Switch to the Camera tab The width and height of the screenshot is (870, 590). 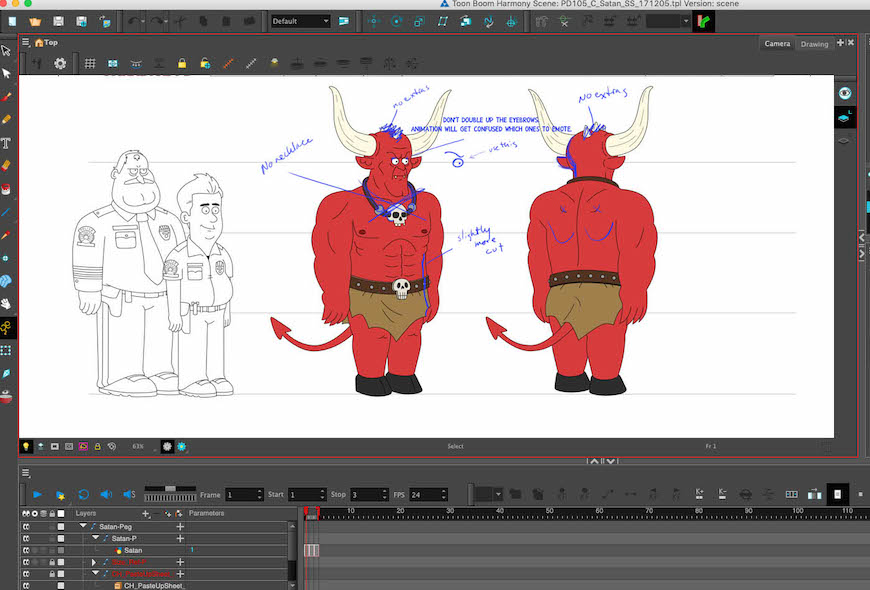pos(777,43)
